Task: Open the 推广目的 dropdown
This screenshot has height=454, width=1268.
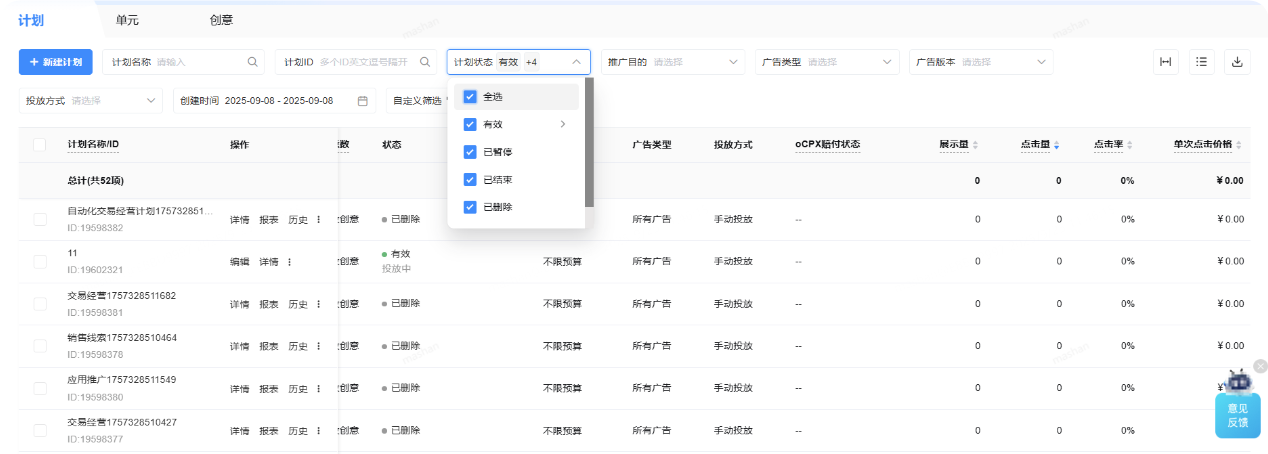Action: pyautogui.click(x=673, y=62)
